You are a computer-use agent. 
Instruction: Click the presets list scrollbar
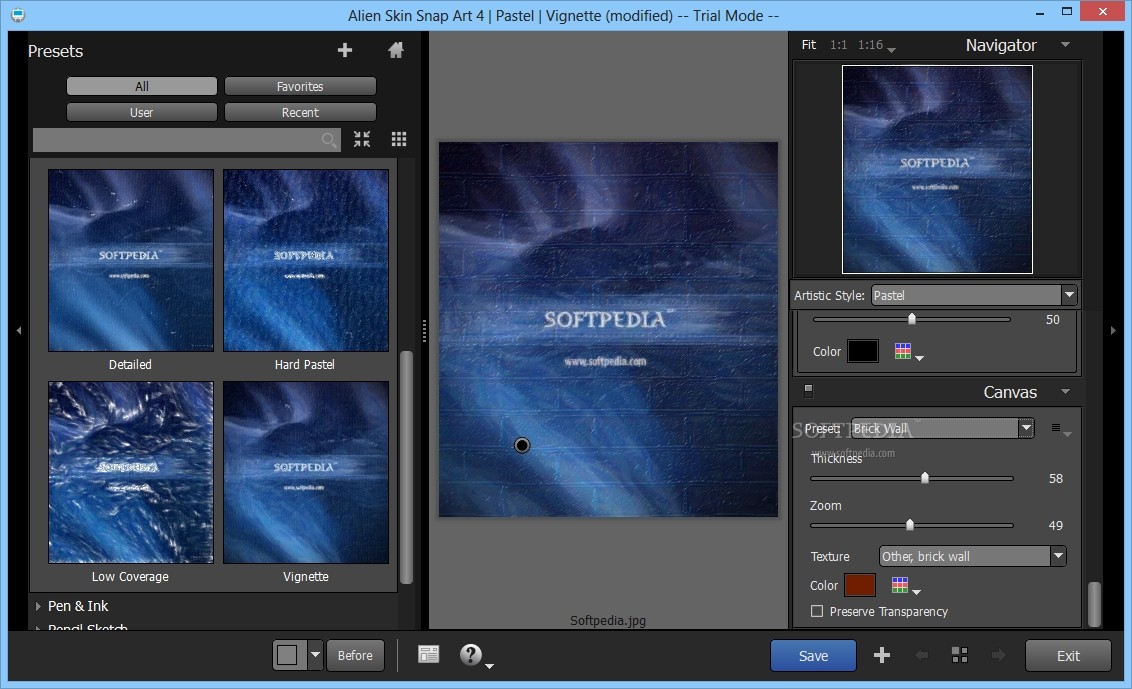click(x=406, y=467)
